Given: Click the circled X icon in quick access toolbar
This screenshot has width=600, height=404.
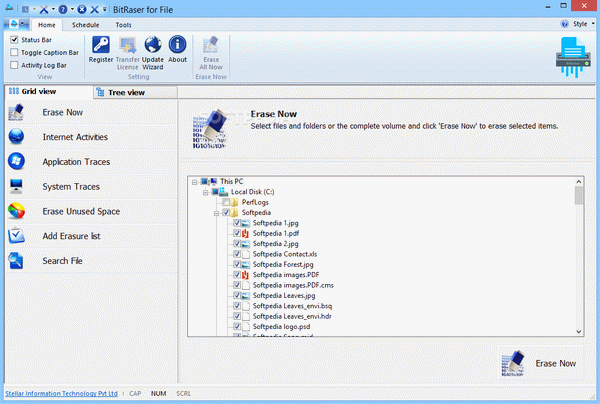Looking at the screenshot, I should coord(82,9).
